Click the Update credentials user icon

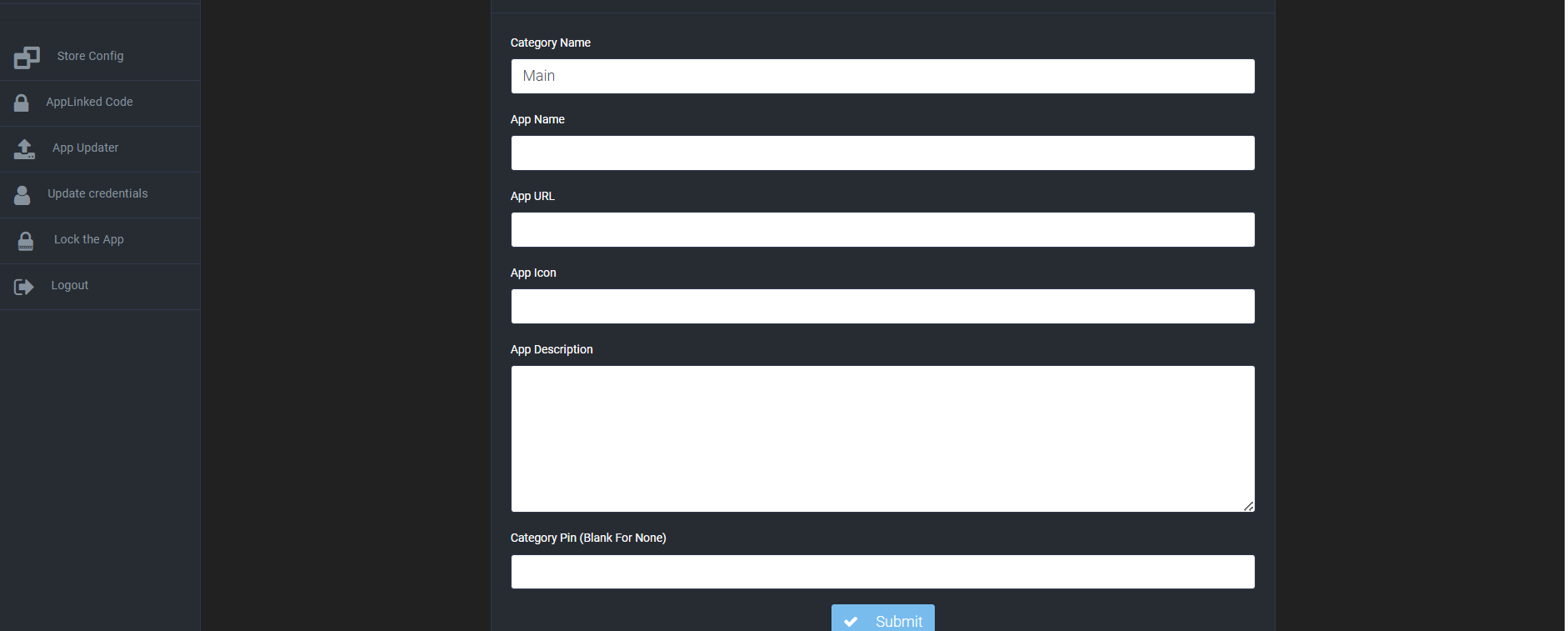(22, 195)
